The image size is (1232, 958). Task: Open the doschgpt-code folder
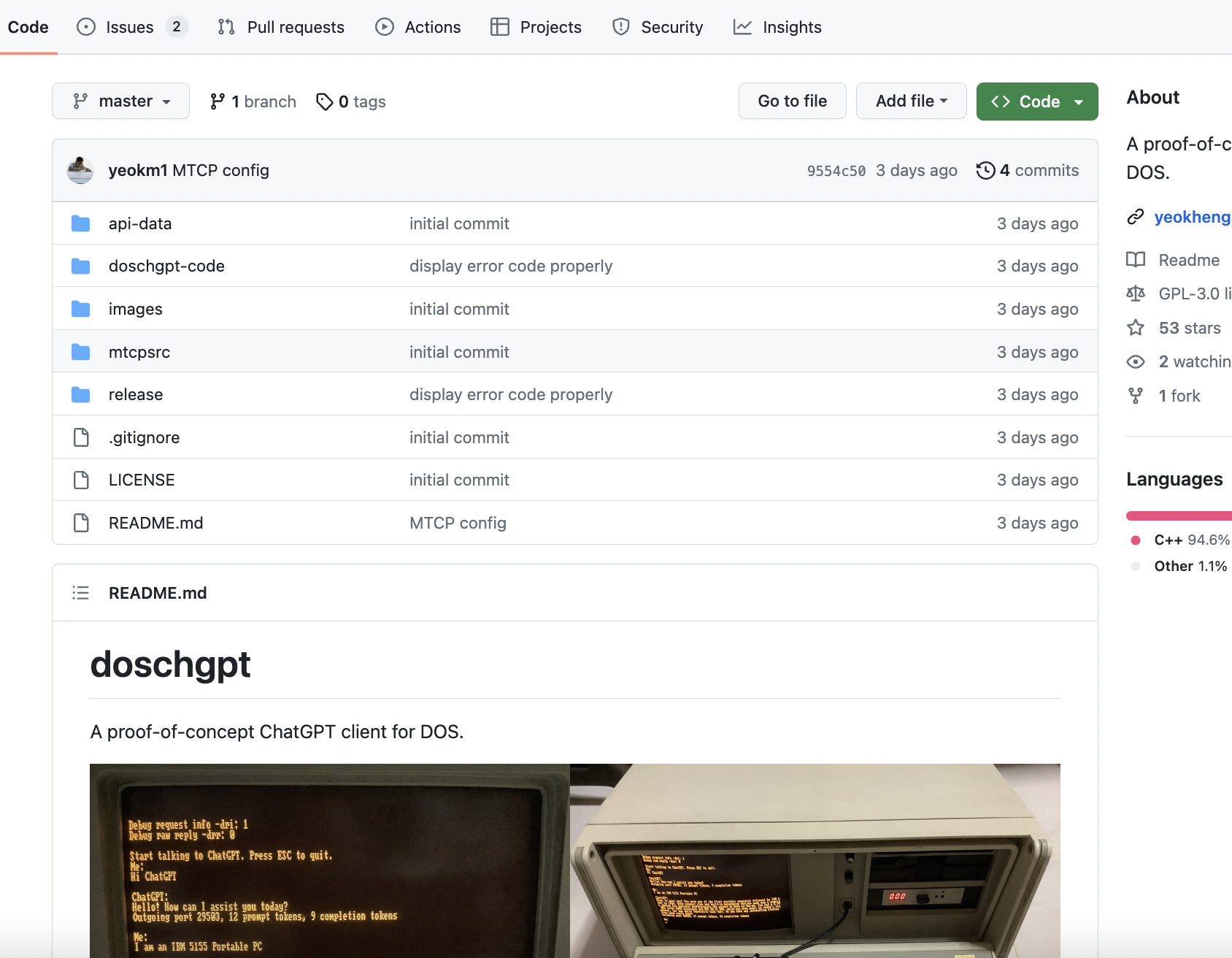point(166,266)
